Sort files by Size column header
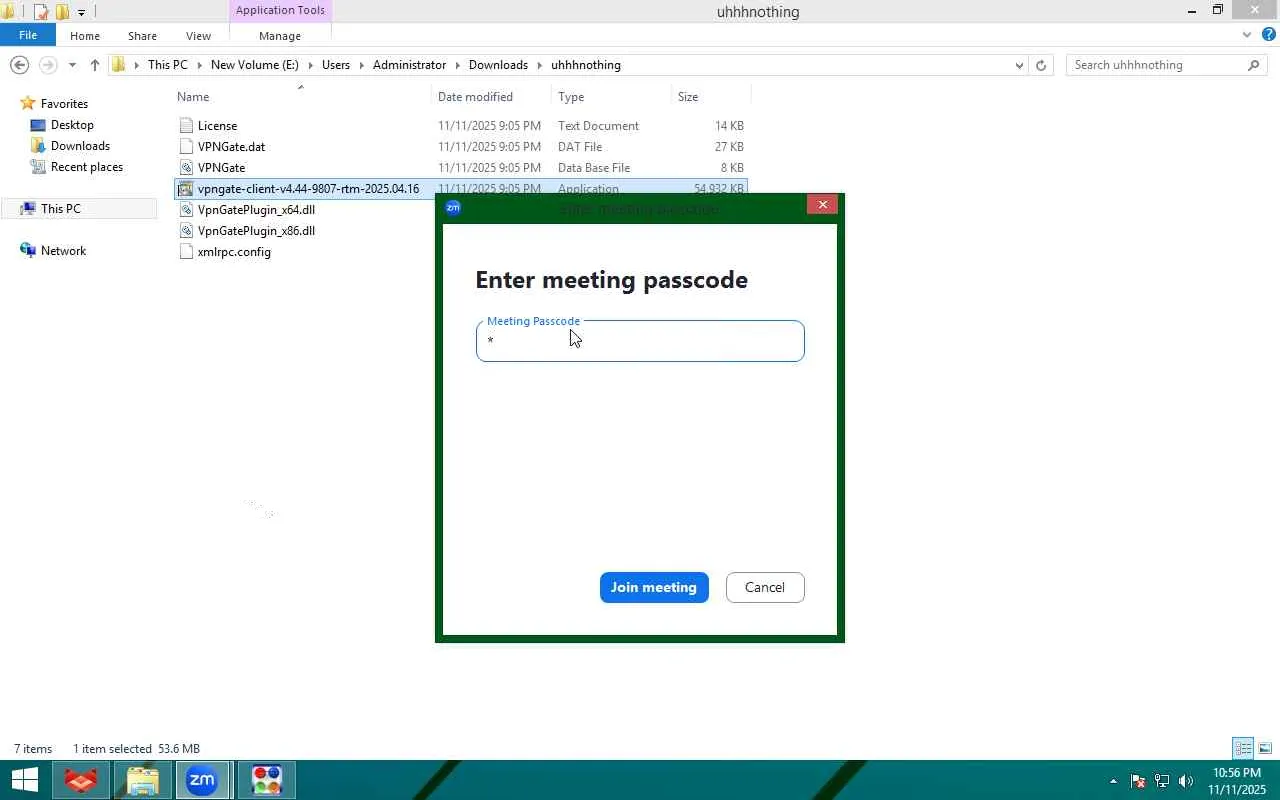1280x800 pixels. click(688, 97)
